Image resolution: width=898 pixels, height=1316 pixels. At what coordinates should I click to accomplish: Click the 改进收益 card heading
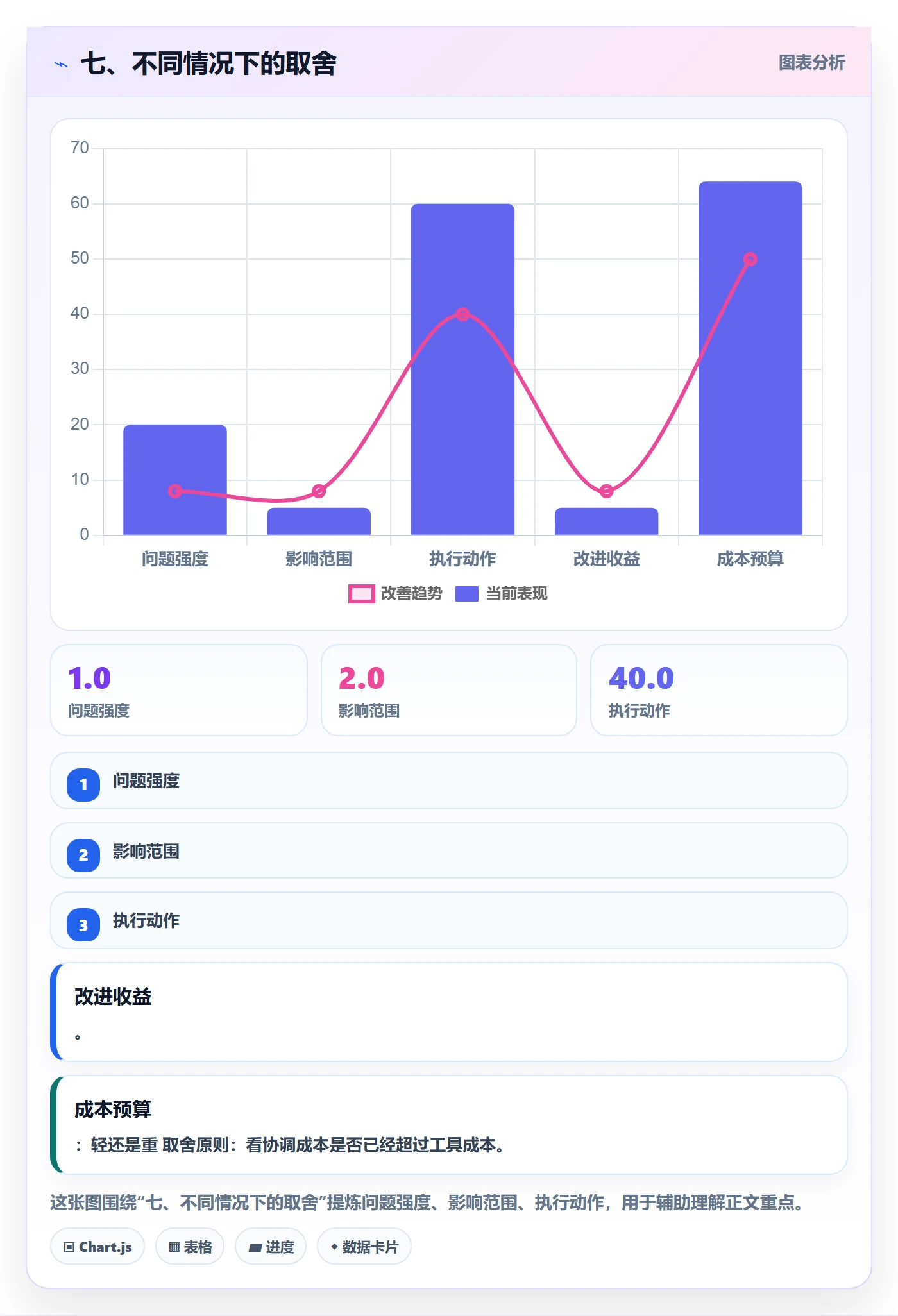pyautogui.click(x=113, y=997)
